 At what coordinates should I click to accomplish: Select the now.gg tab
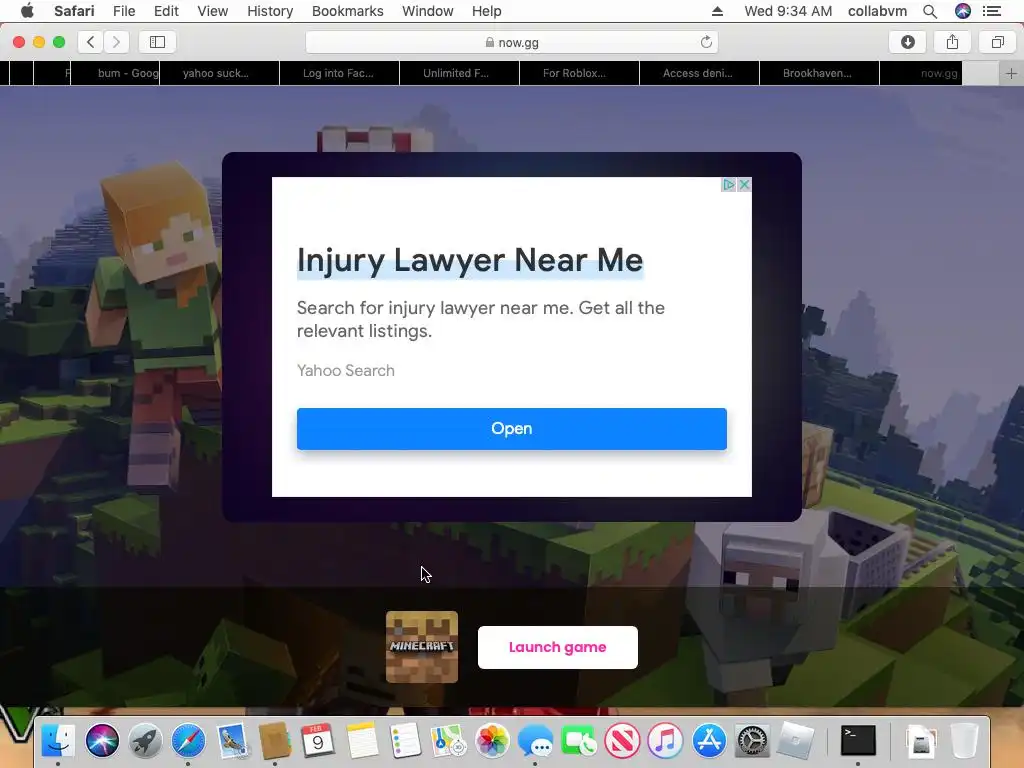[x=939, y=73]
